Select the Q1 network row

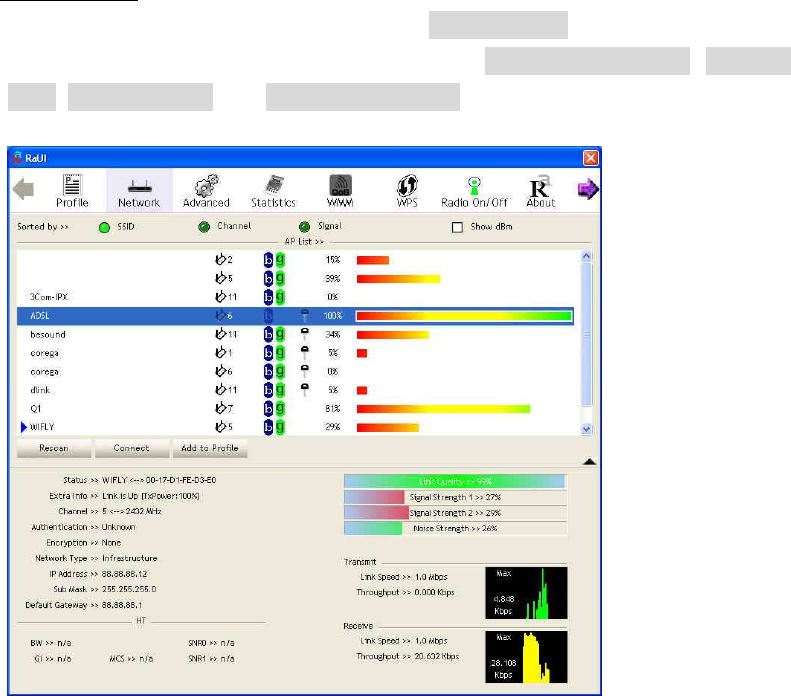tap(295, 409)
